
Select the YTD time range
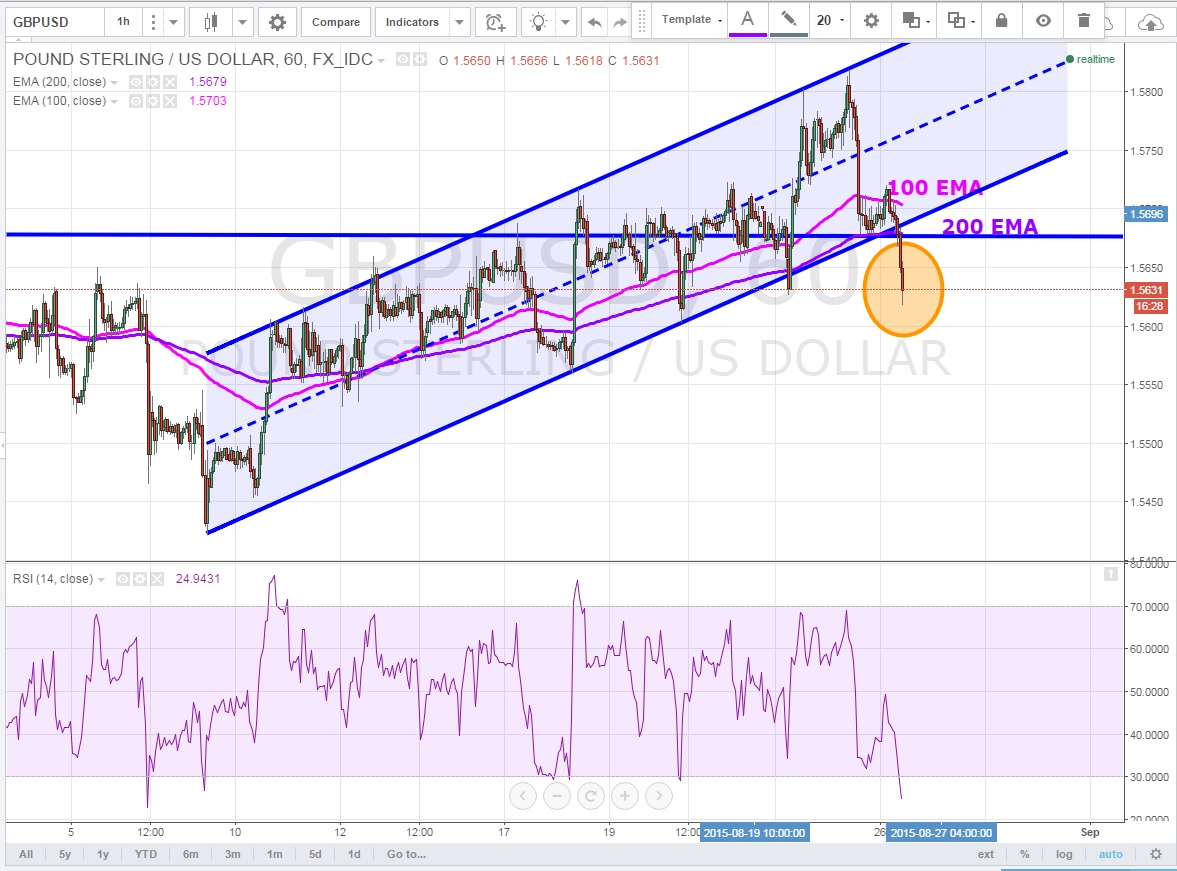[x=146, y=854]
